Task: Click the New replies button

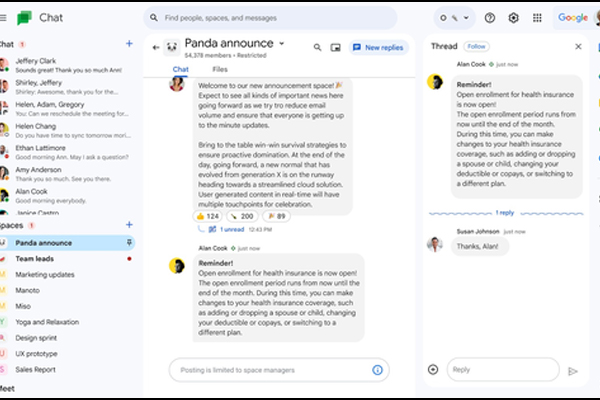Action: [x=379, y=47]
